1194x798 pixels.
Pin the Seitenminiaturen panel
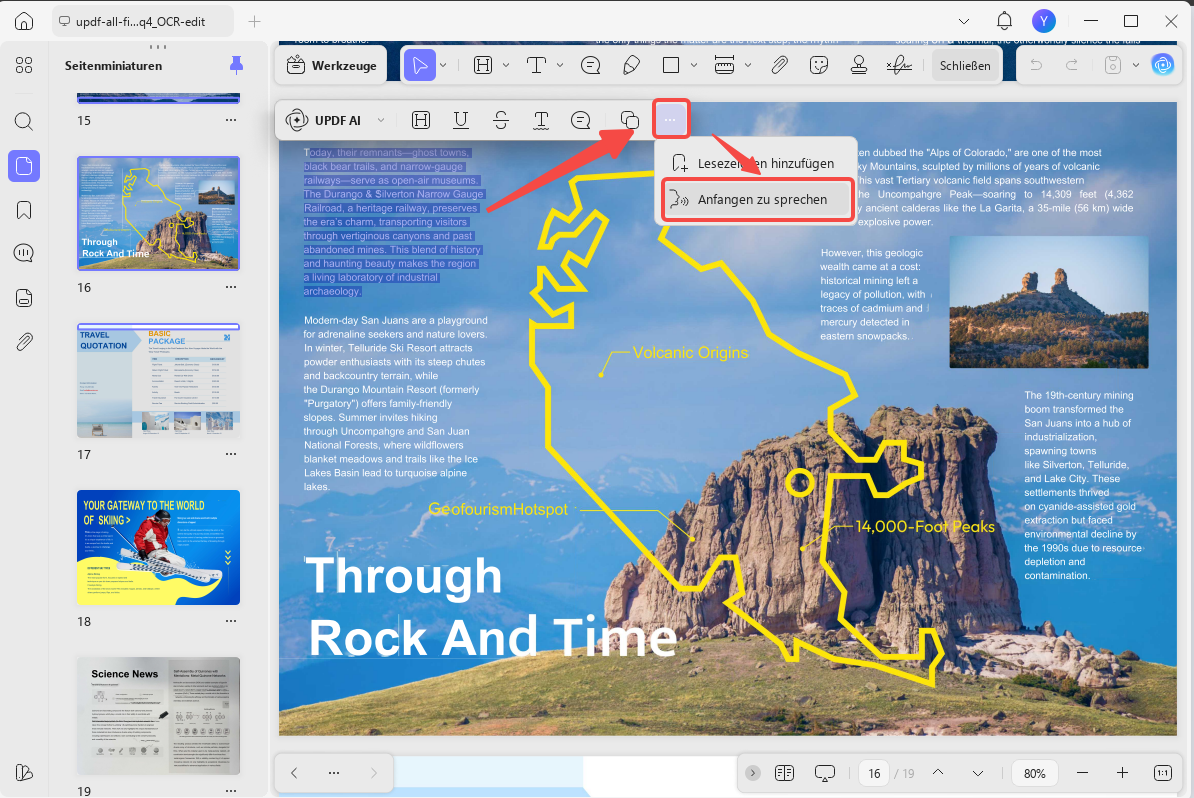237,65
